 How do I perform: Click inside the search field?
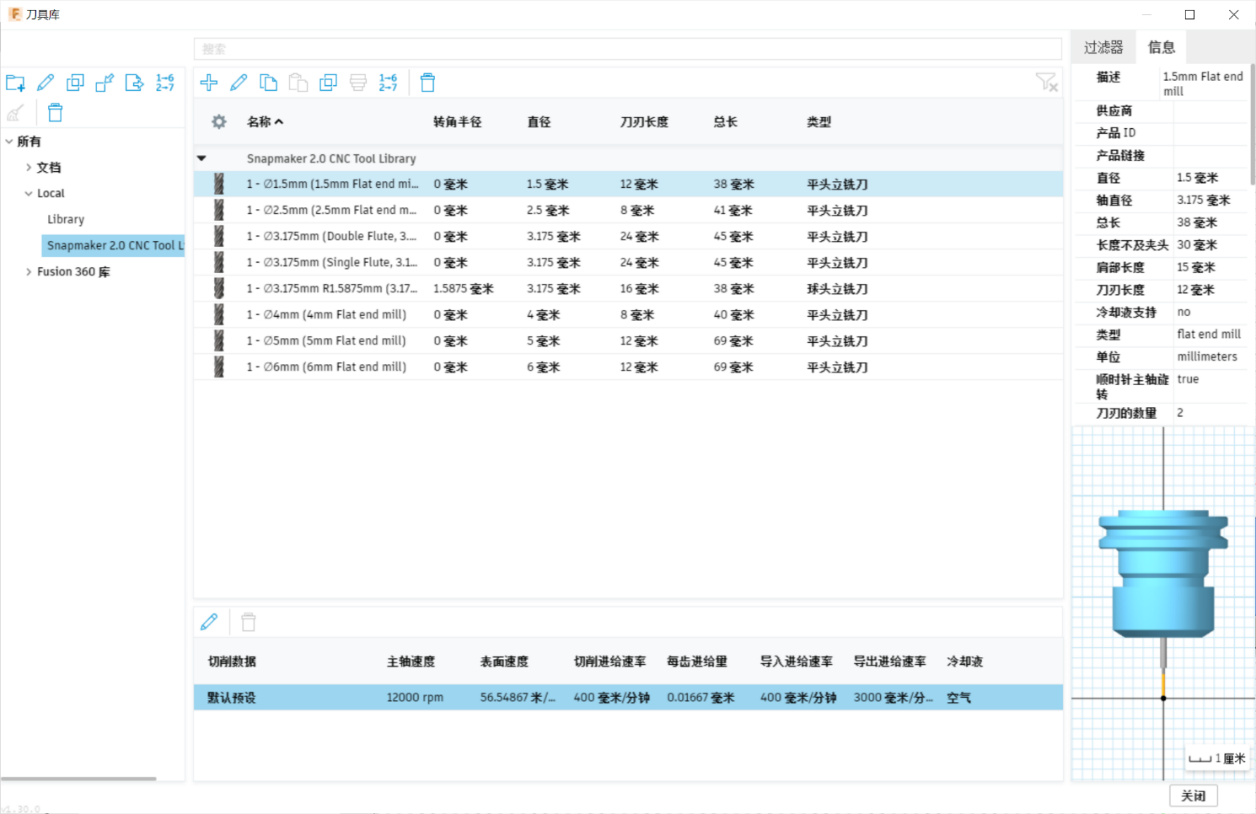coord(627,48)
